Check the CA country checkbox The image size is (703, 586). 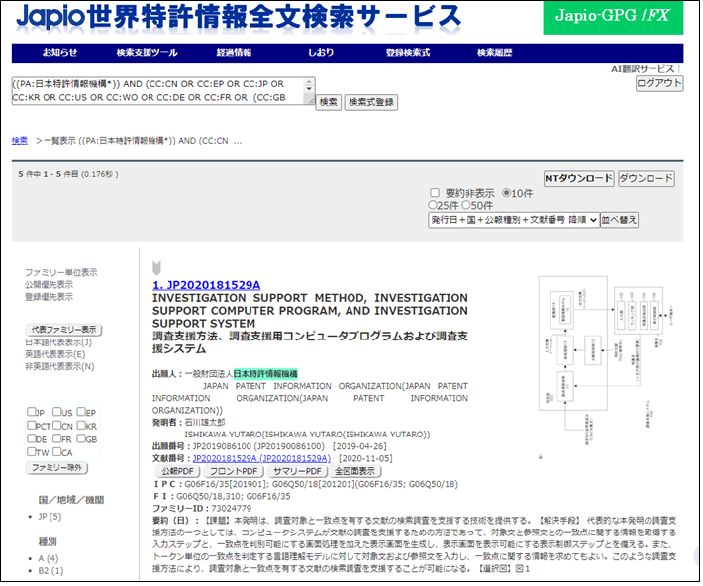click(57, 453)
